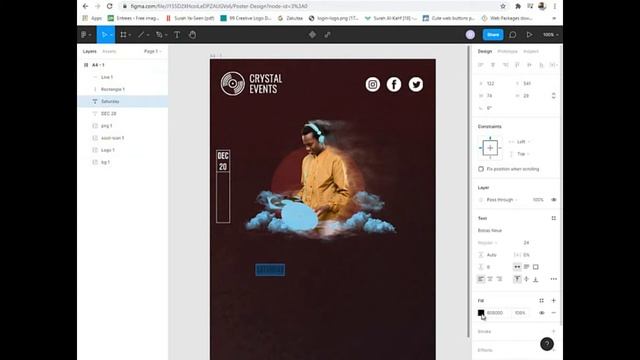Choose auto height text resizing
The height and width of the screenshot is (360, 640).
[527, 267]
